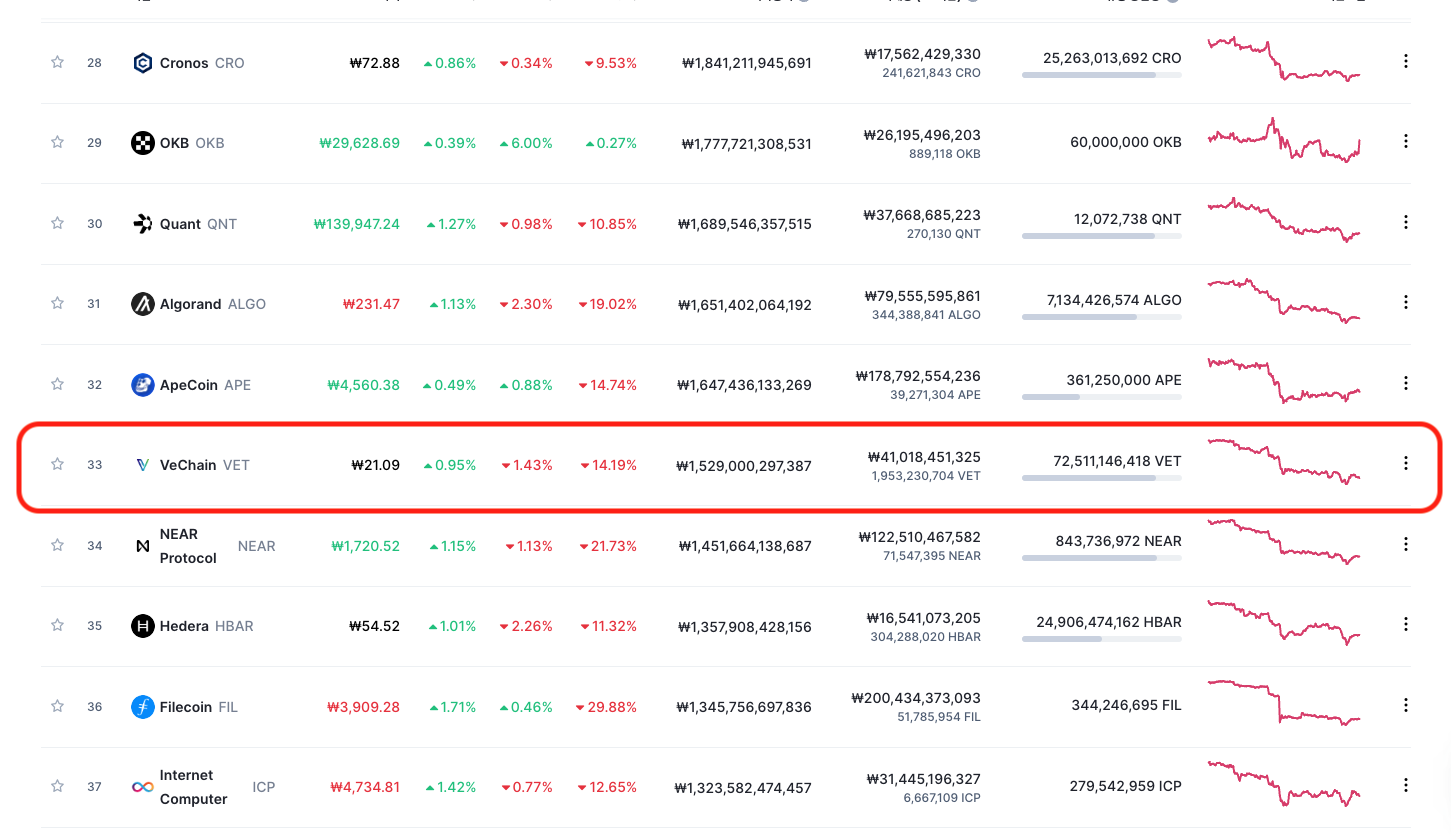The height and width of the screenshot is (840, 1451).
Task: Toggle the Hedera watchlist star
Action: tap(57, 625)
